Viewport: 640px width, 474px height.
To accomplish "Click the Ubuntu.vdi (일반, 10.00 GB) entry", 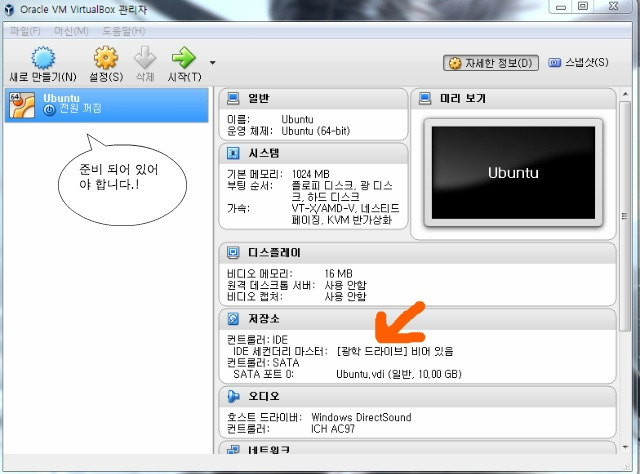I will click(x=399, y=374).
